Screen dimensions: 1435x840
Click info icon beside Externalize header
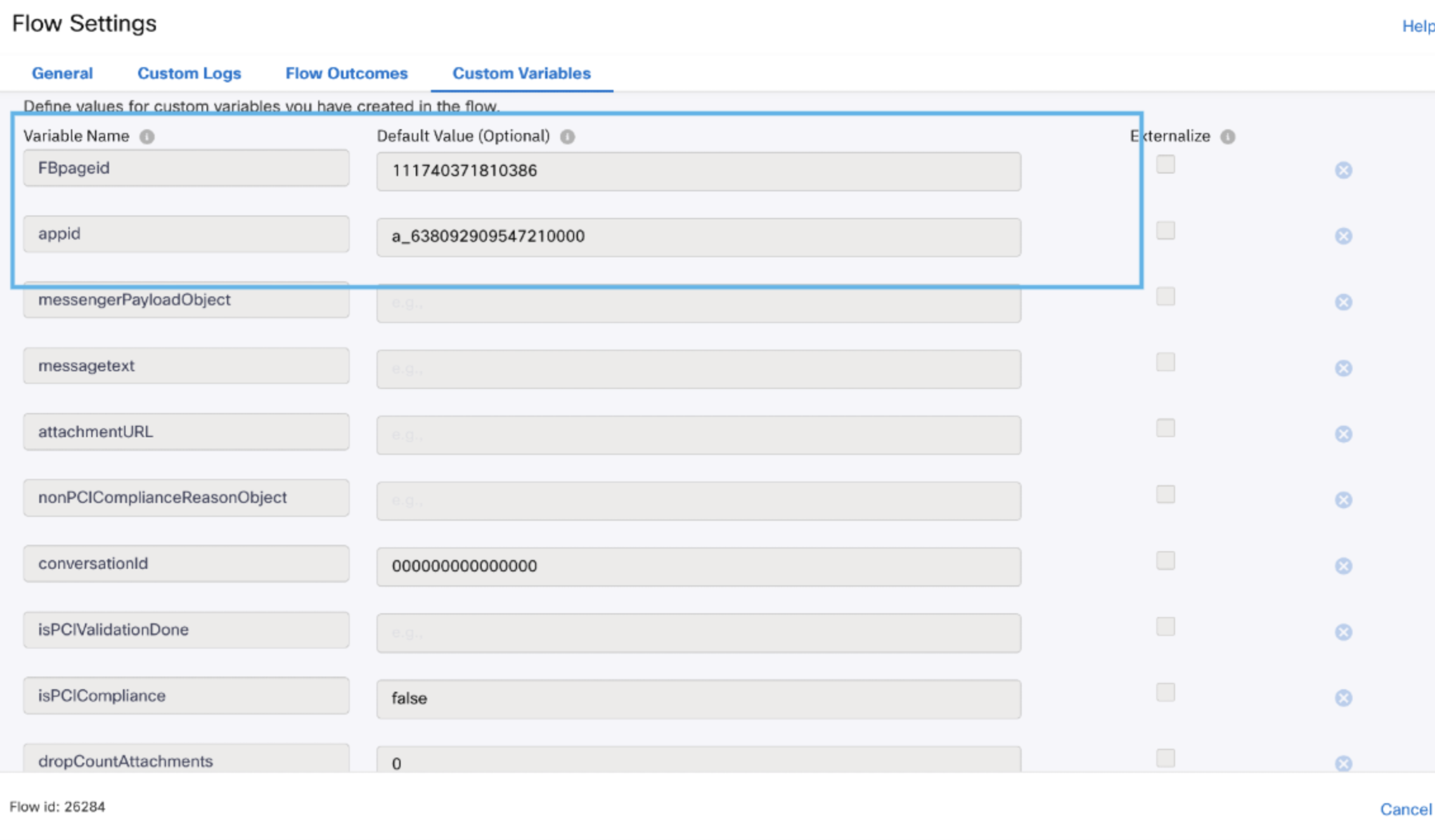(1228, 137)
